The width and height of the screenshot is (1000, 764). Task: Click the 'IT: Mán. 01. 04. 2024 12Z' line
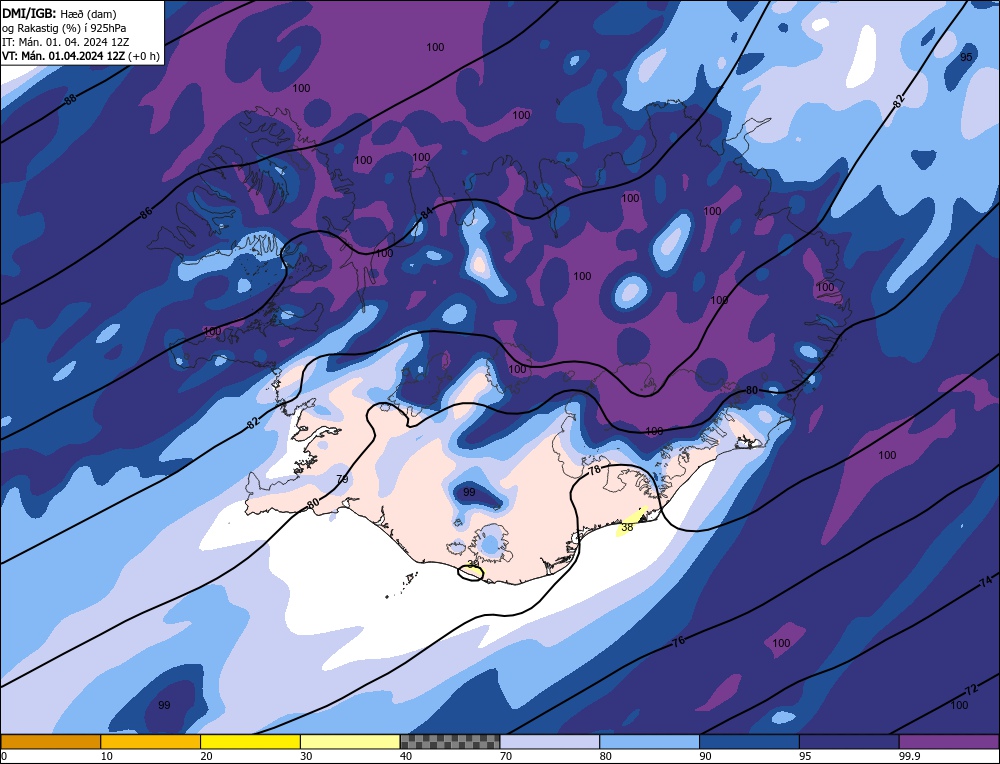[65, 41]
